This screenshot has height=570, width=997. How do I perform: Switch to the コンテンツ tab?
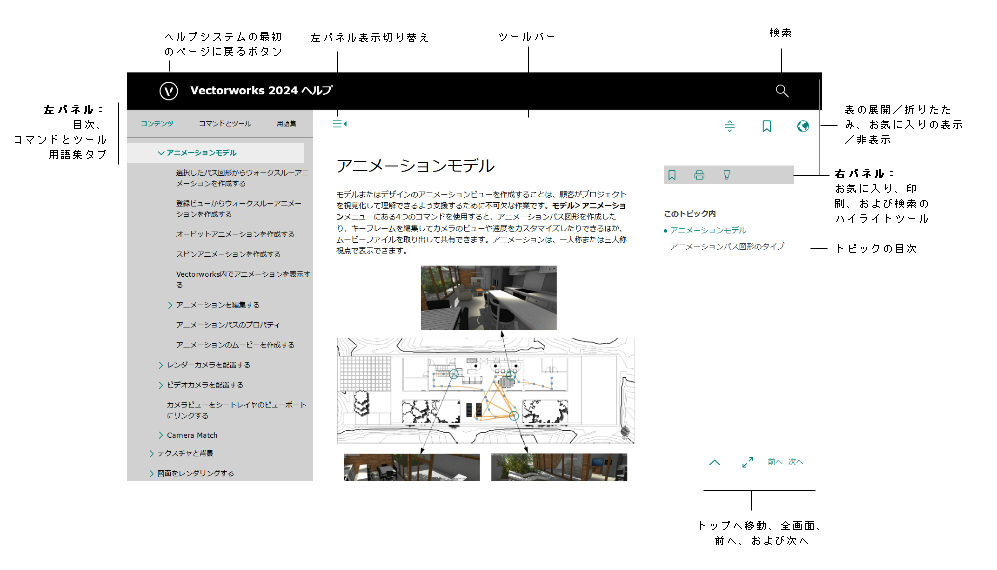tap(157, 123)
